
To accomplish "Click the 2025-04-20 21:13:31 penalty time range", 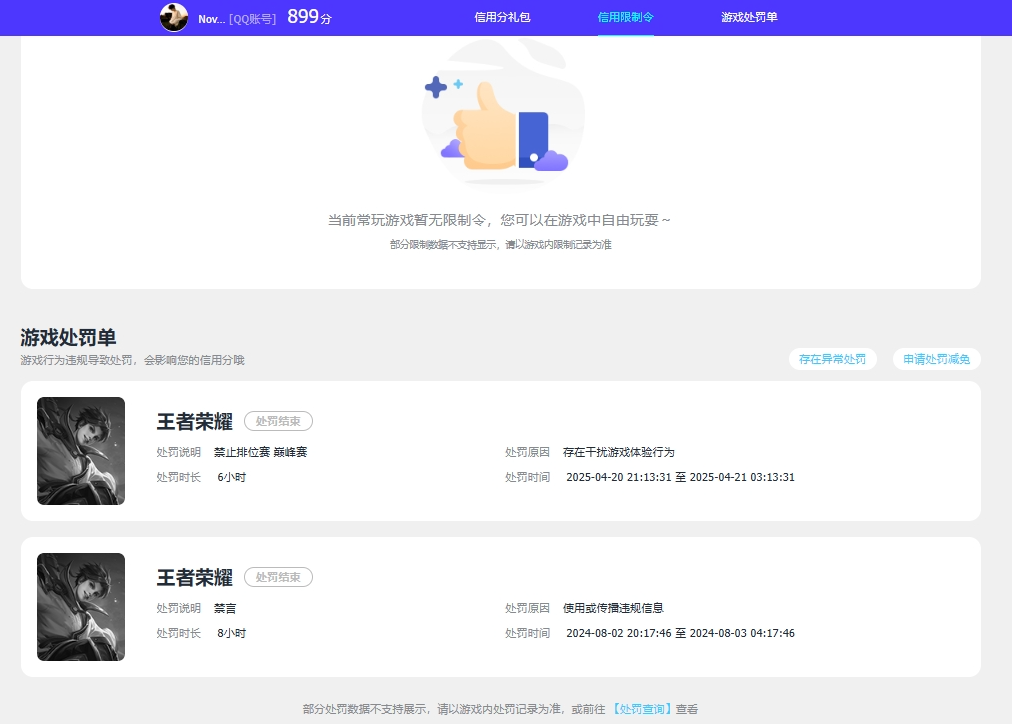I will [680, 478].
